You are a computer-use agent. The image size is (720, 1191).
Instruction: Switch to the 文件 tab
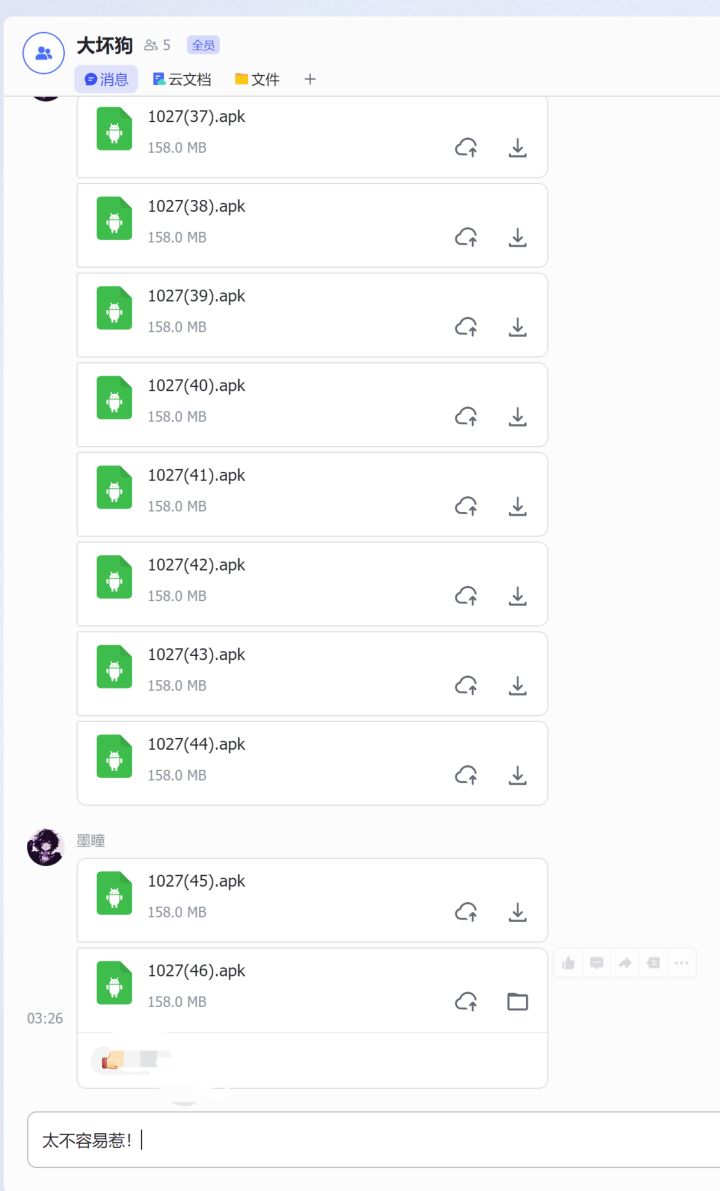257,79
